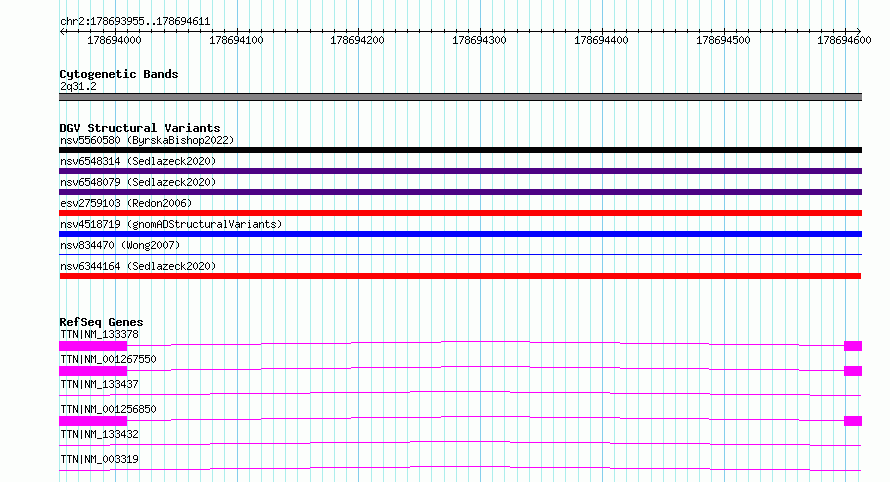Image resolution: width=890 pixels, height=482 pixels.
Task: Click the purple nsv6548079 variant bar
Action: (460, 192)
